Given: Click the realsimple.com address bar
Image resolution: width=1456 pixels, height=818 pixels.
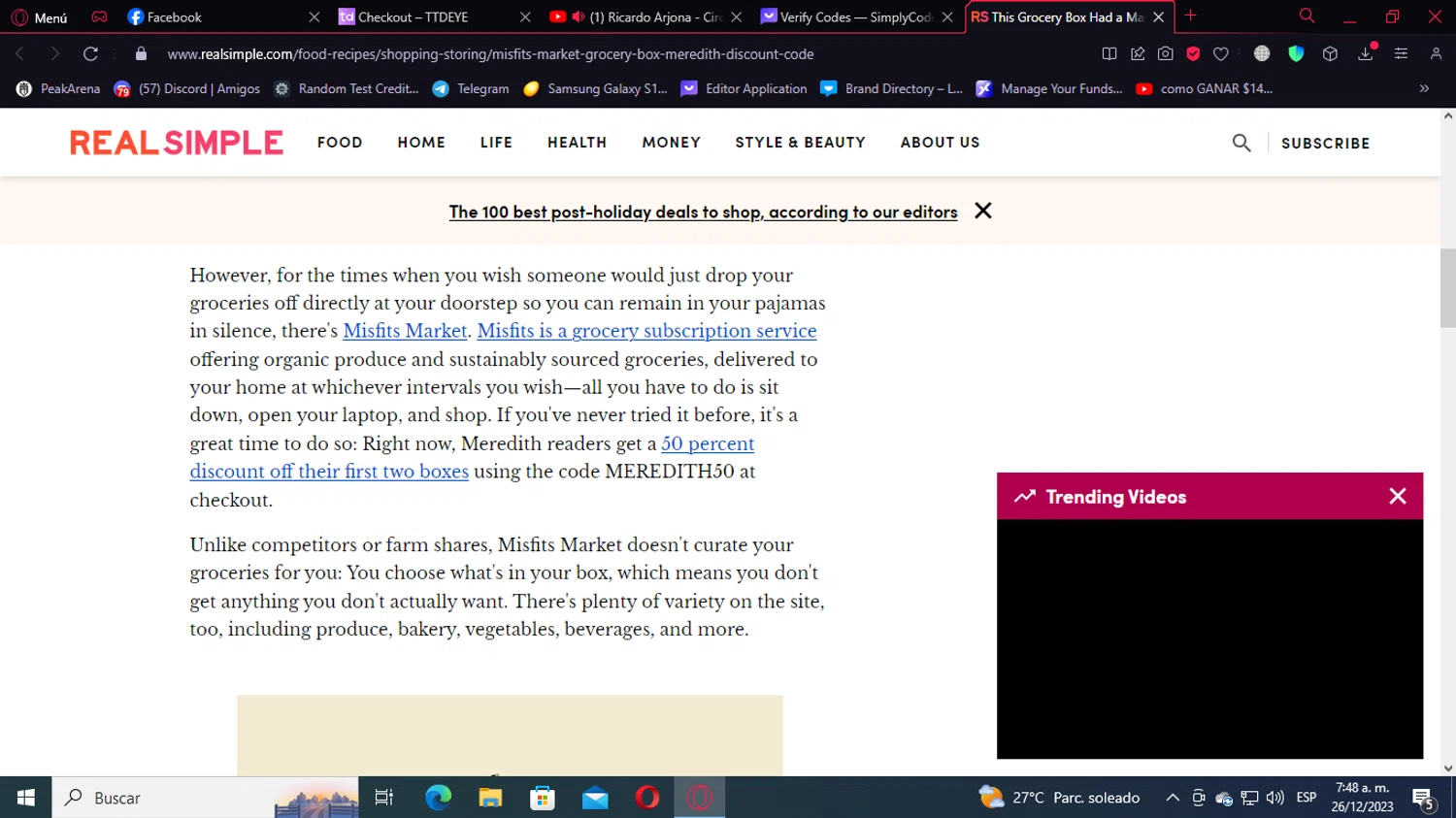Looking at the screenshot, I should point(490,54).
